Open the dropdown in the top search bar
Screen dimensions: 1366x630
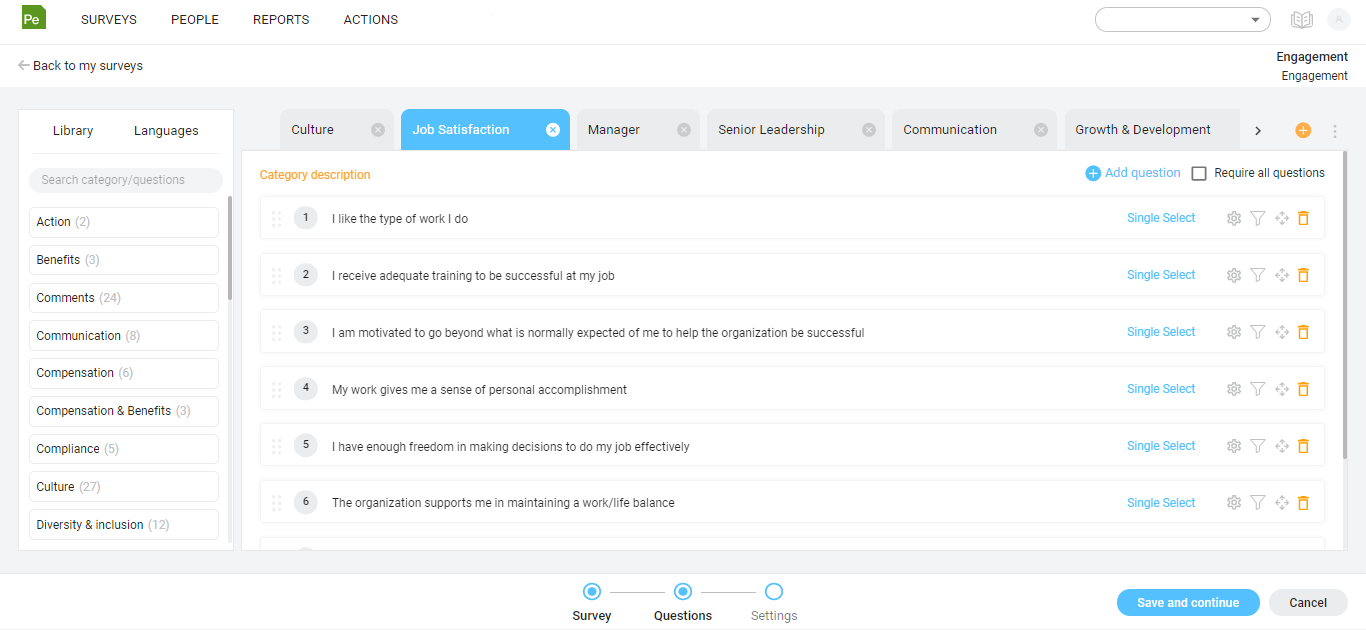click(1256, 19)
